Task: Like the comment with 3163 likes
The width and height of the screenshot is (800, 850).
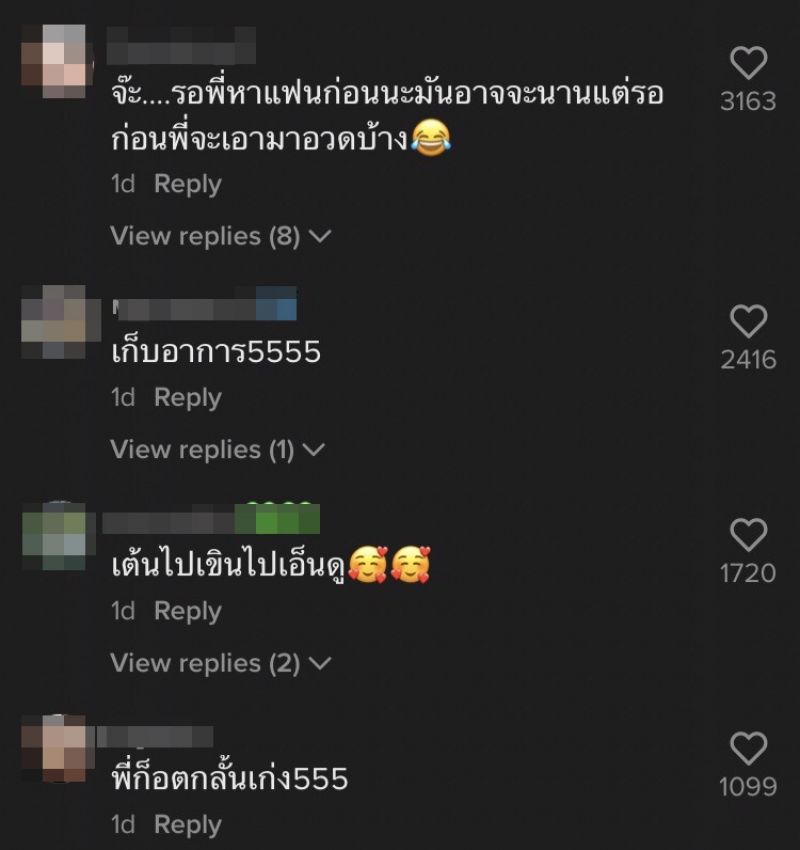Action: 749,63
